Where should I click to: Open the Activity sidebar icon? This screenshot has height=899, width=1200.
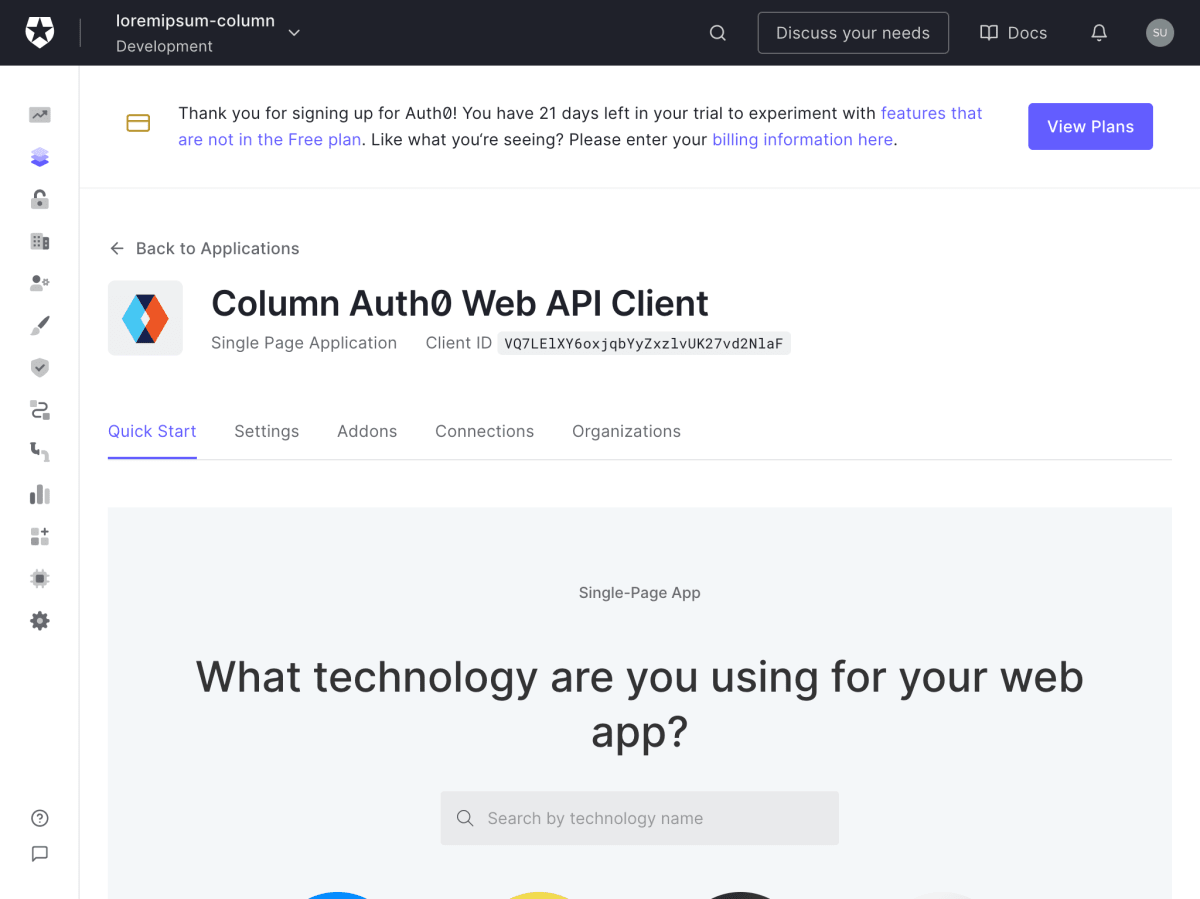pos(40,115)
